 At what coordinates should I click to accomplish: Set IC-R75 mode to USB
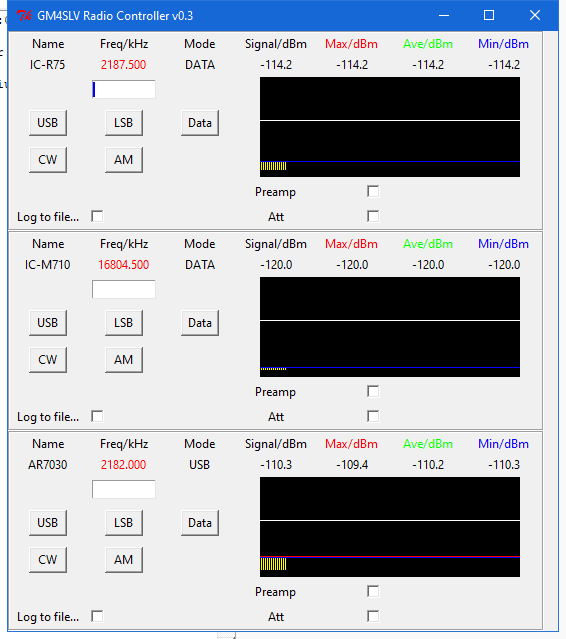pos(48,123)
